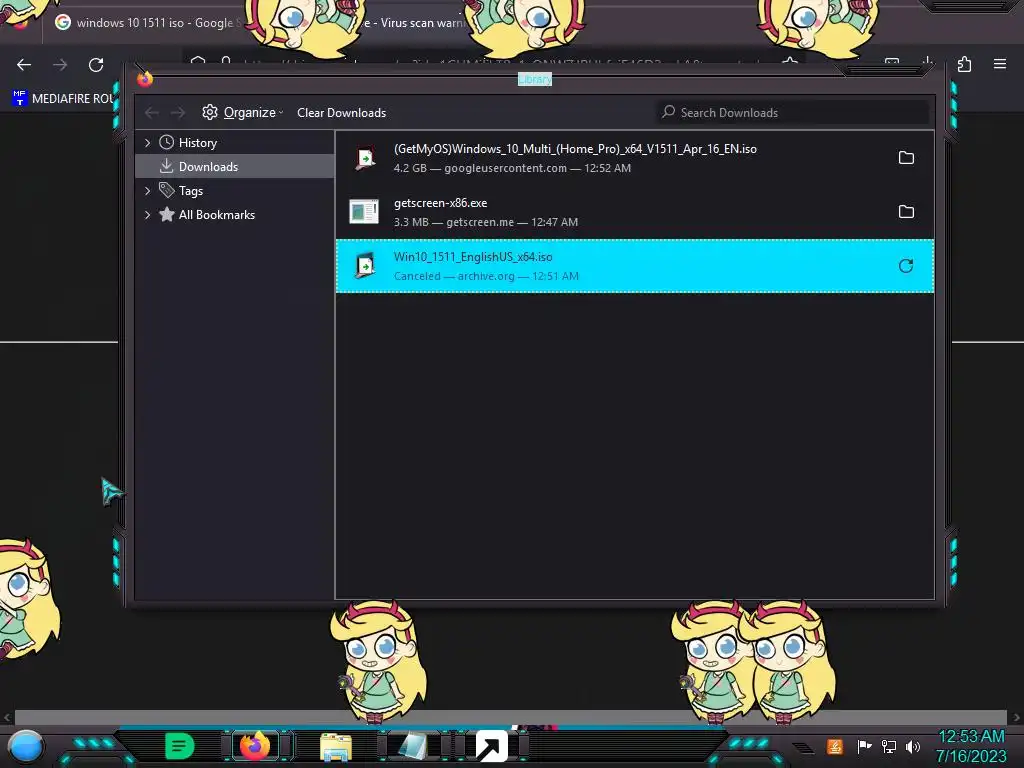This screenshot has width=1024, height=768.
Task: Select History in the Library sidebar
Action: click(x=234, y=142)
